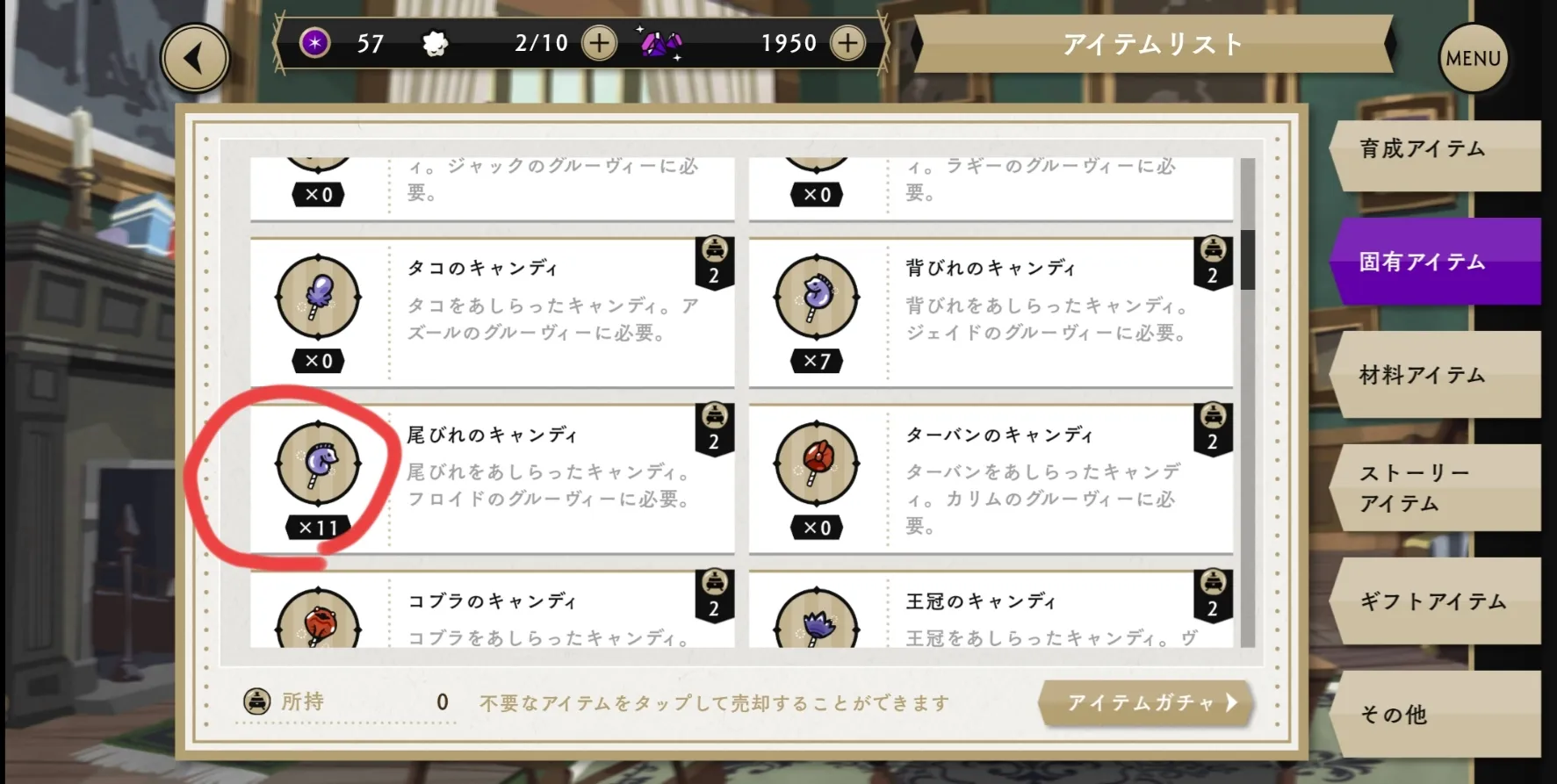Tap the コブラのキャンディ item icon

click(x=318, y=618)
